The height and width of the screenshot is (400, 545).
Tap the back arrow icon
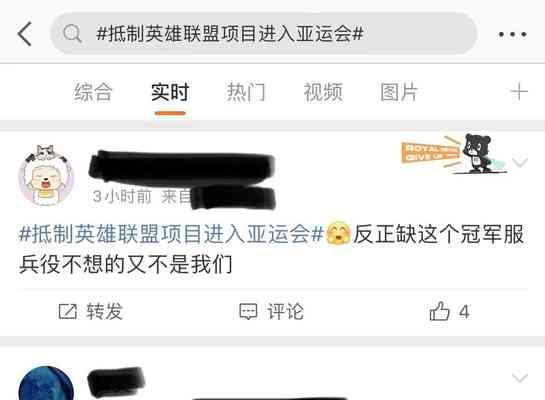25,34
